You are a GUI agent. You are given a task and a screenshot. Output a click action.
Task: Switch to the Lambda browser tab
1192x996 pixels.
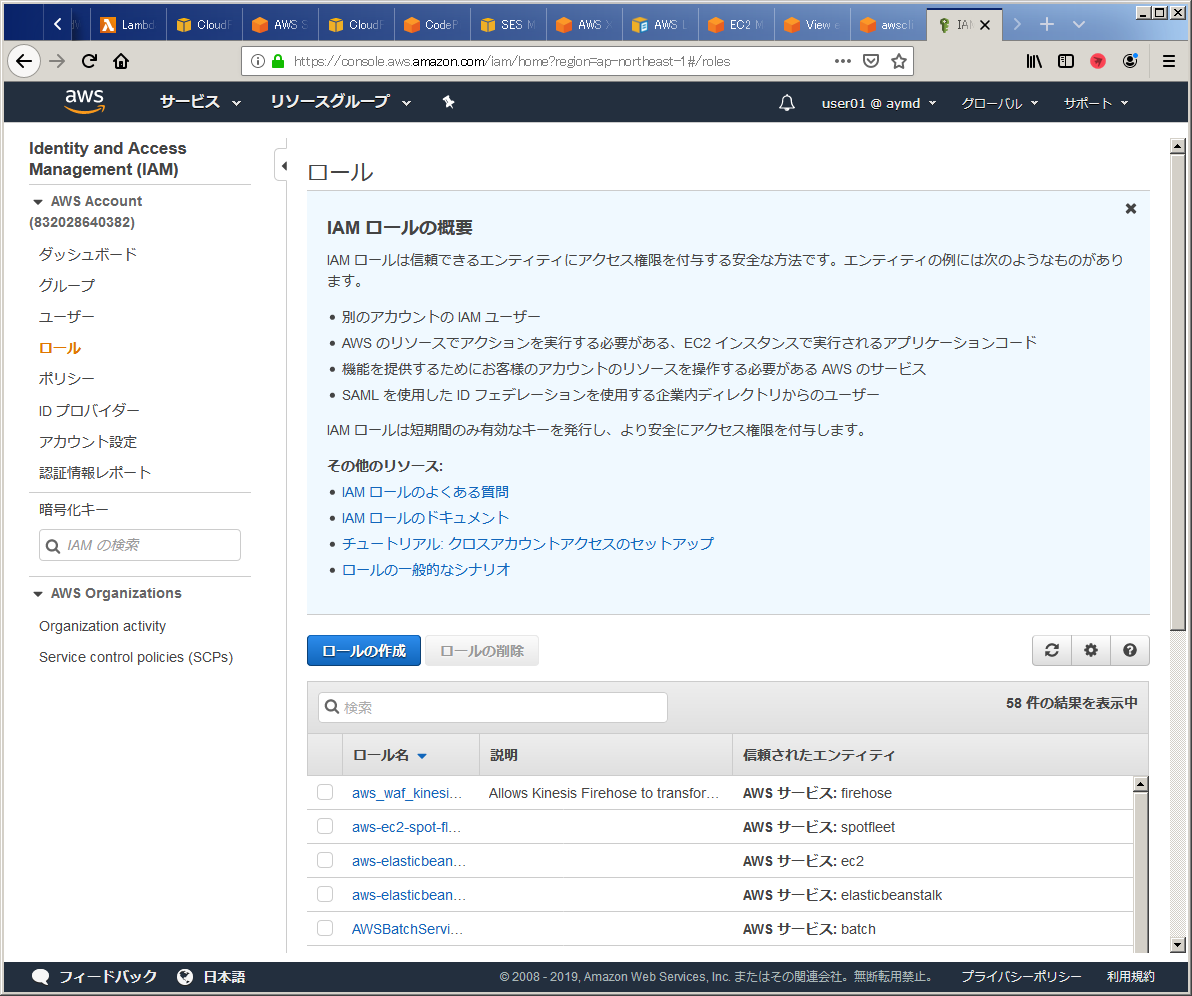pyautogui.click(x=128, y=24)
